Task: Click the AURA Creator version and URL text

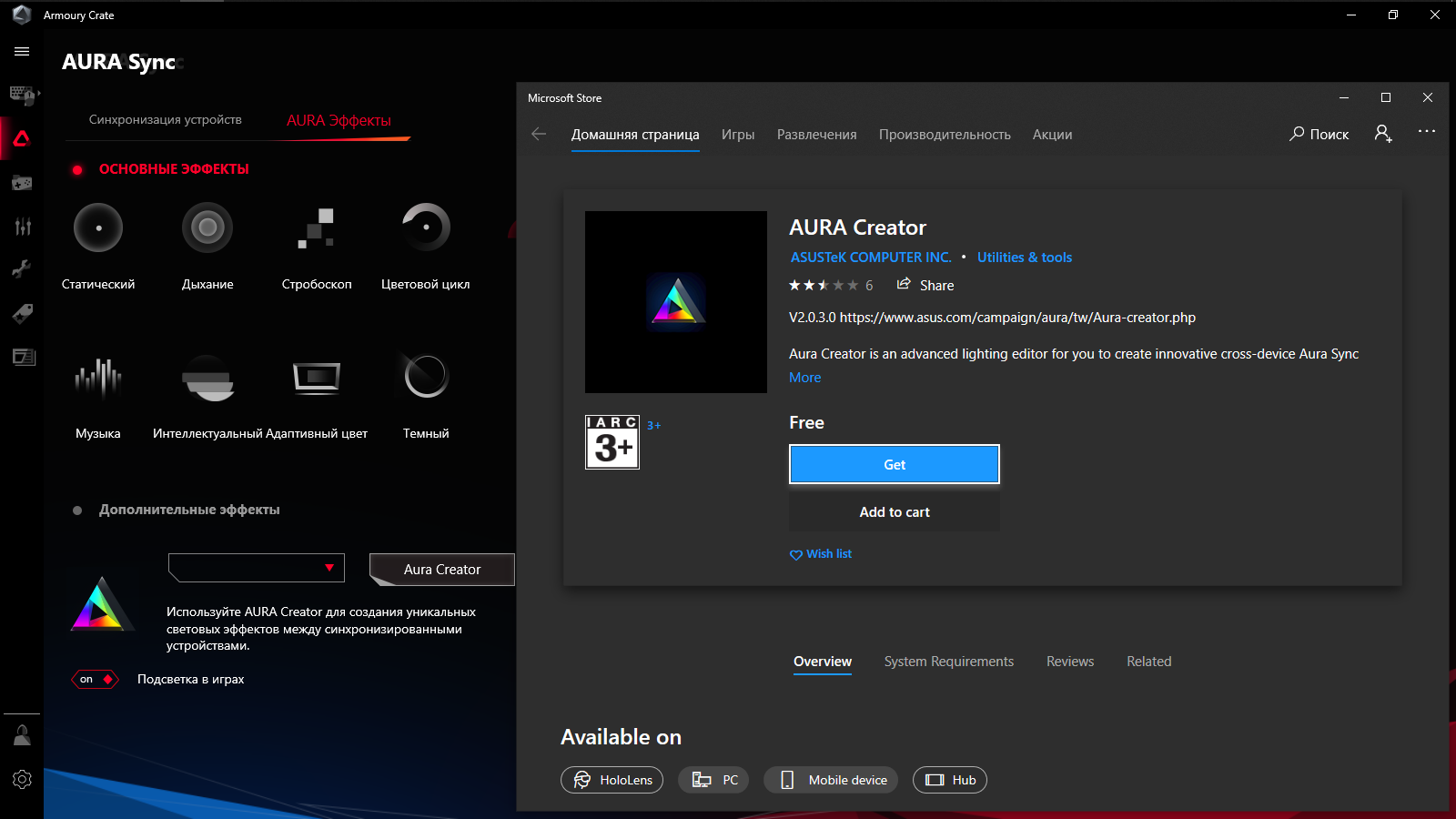Action: click(992, 318)
